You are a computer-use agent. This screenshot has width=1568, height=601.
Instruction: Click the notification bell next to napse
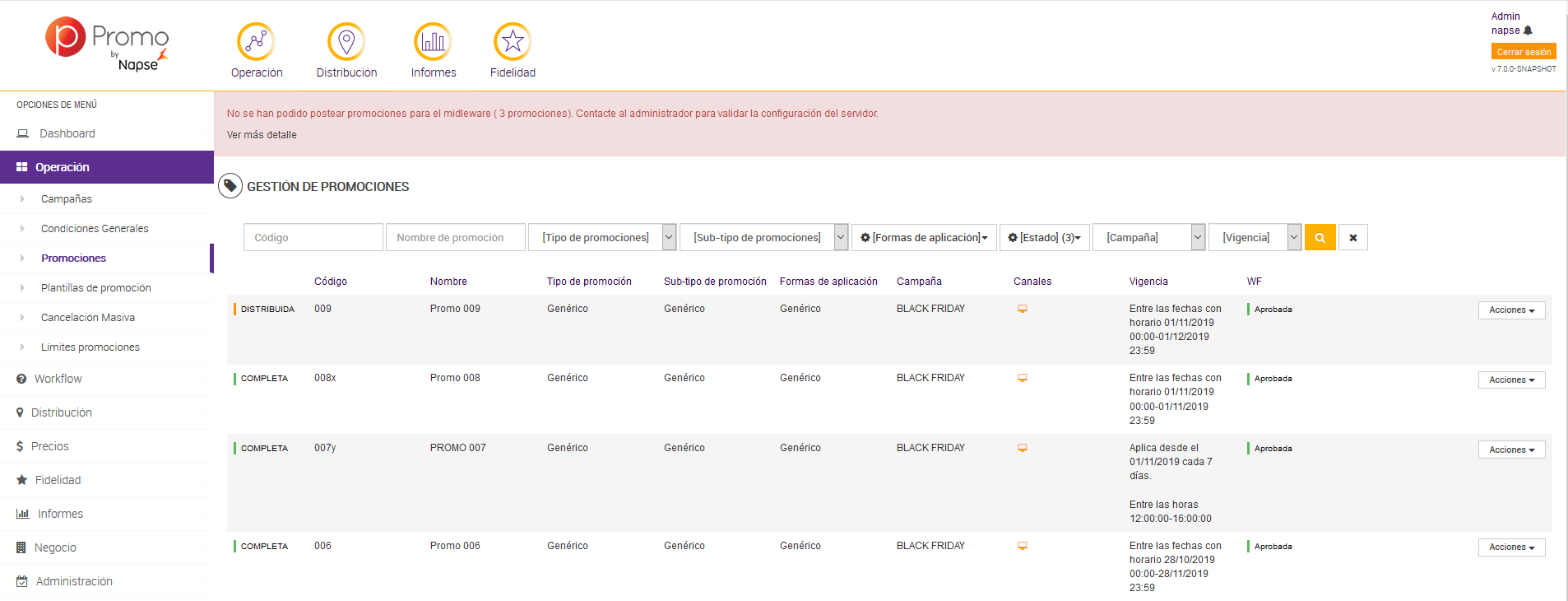pyautogui.click(x=1528, y=30)
